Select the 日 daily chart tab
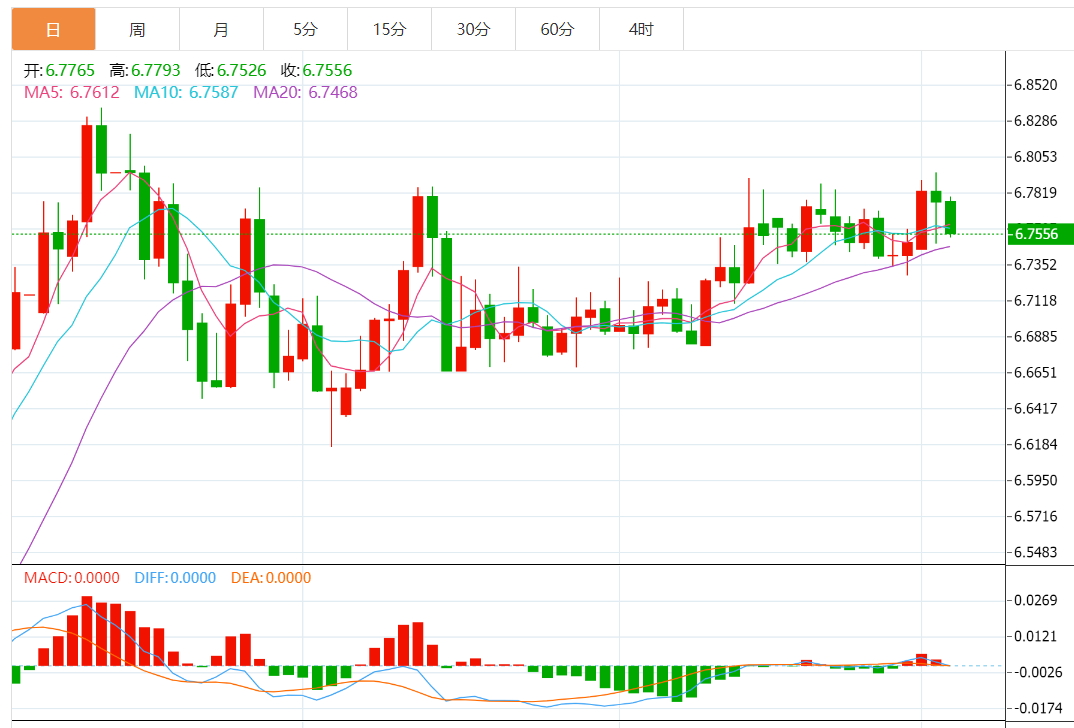The image size is (1074, 728). click(x=53, y=29)
